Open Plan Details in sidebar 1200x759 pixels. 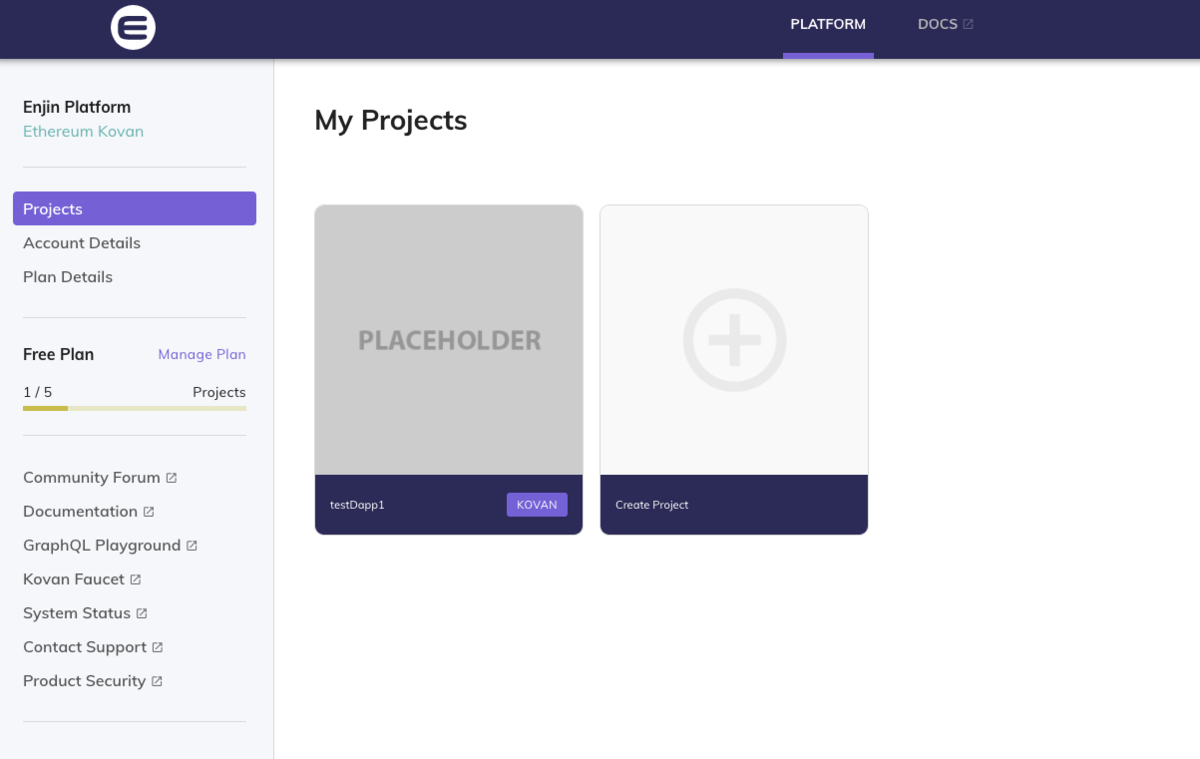(68, 277)
